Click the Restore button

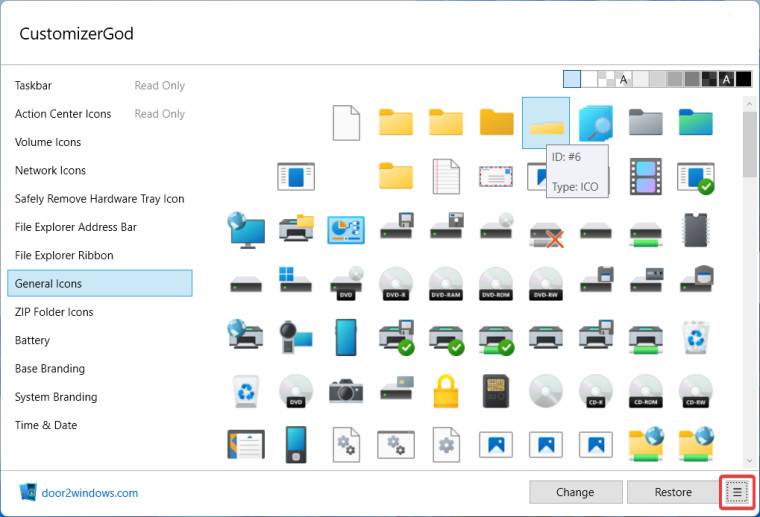point(673,492)
